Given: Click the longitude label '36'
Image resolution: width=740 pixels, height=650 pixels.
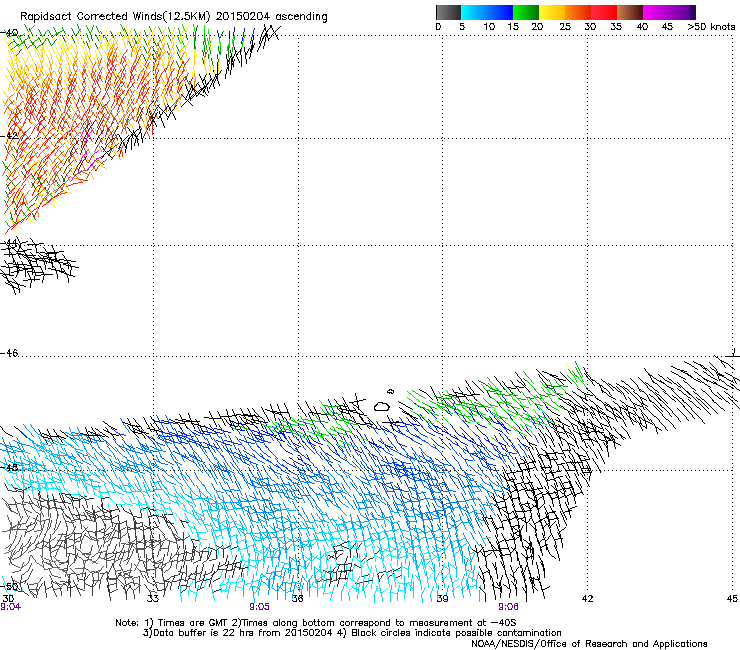Looking at the screenshot, I should [x=298, y=599].
